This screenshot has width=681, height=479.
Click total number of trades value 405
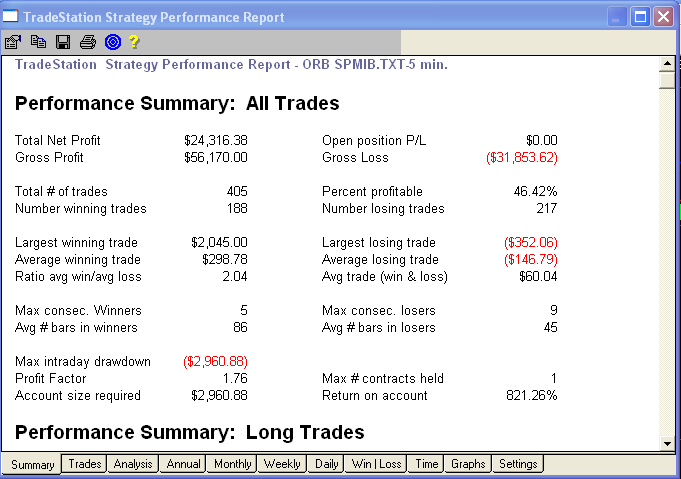point(237,191)
